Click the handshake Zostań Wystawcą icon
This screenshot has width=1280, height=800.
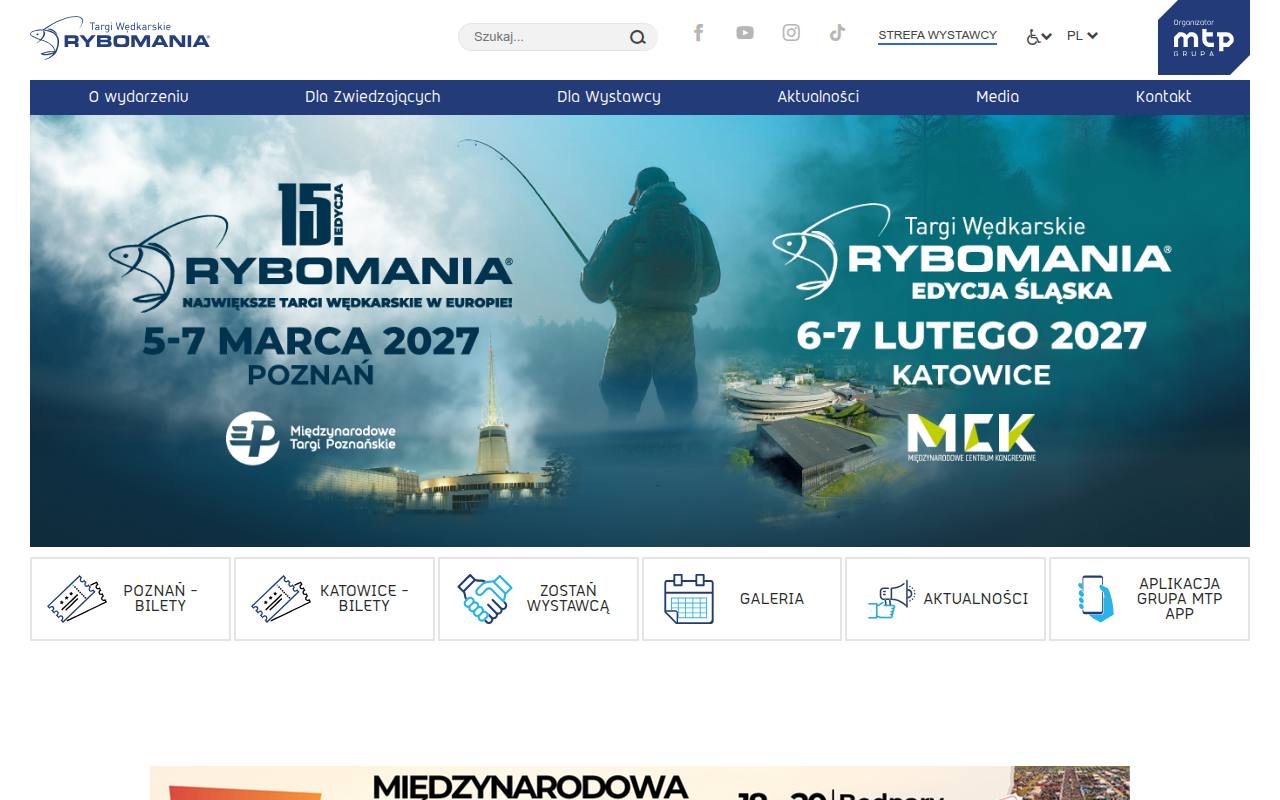(485, 599)
